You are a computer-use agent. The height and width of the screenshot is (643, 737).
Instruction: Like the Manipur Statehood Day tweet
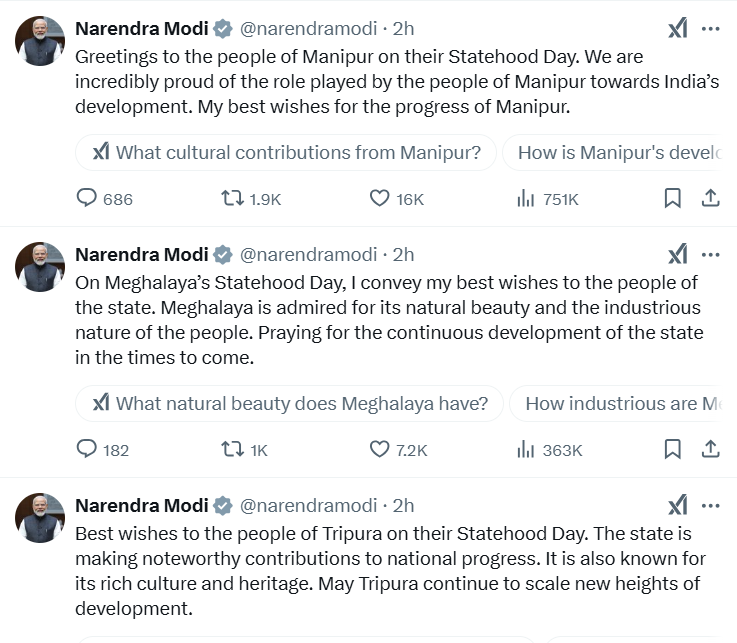click(x=380, y=199)
